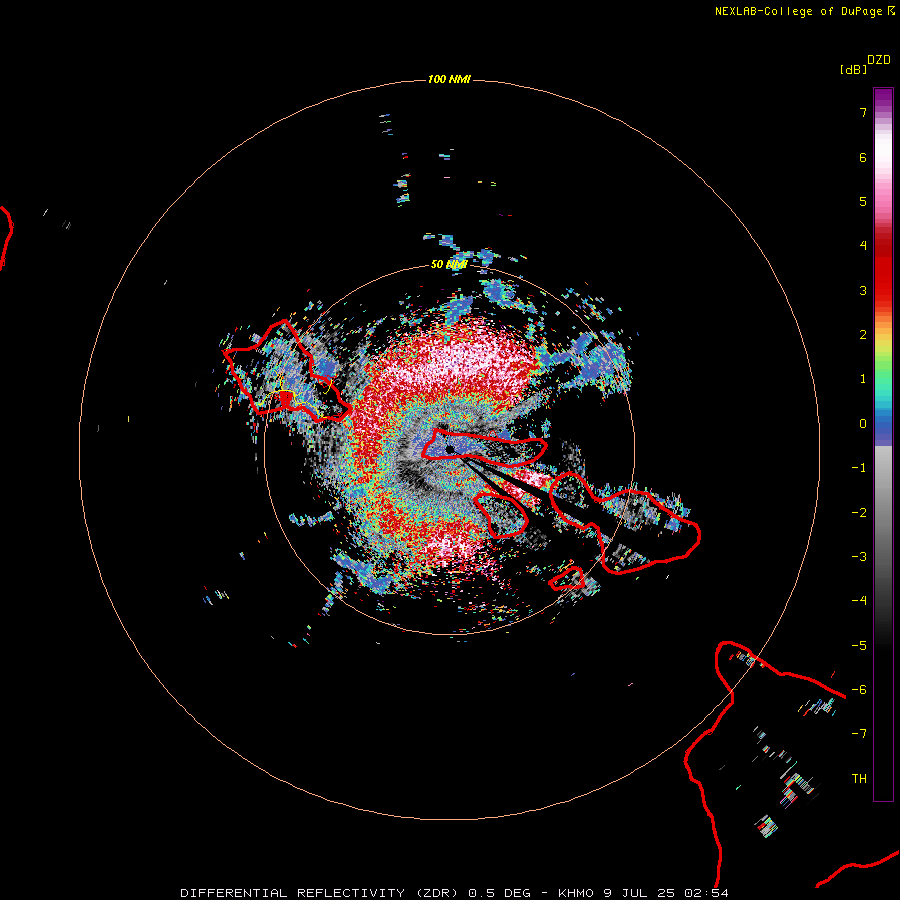Image resolution: width=900 pixels, height=900 pixels.
Task: Click the -1 value on color scale
Action: click(859, 468)
